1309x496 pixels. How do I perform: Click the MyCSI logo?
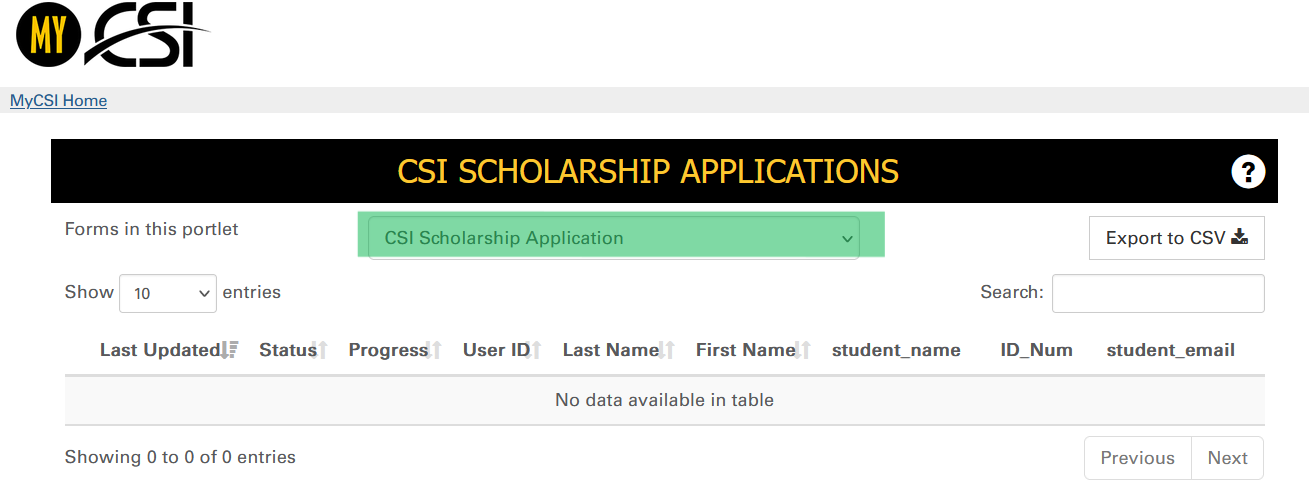112,35
